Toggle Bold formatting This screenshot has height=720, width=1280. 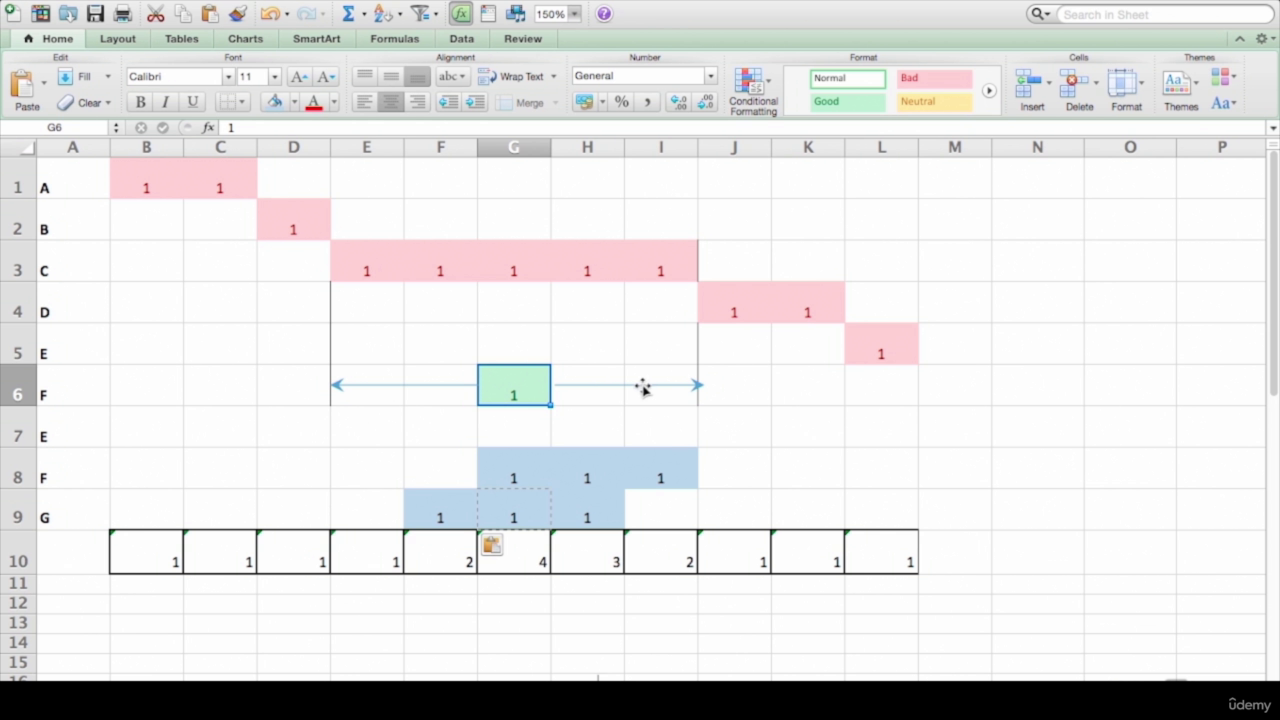pos(140,102)
